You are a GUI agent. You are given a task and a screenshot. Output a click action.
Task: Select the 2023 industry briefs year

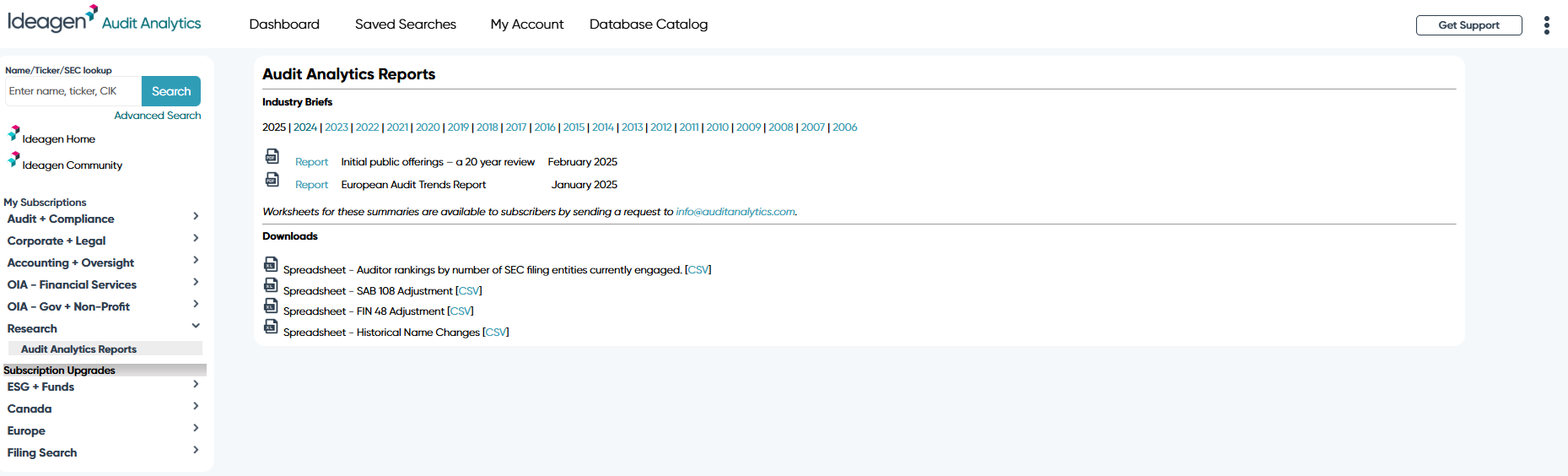[x=337, y=127]
